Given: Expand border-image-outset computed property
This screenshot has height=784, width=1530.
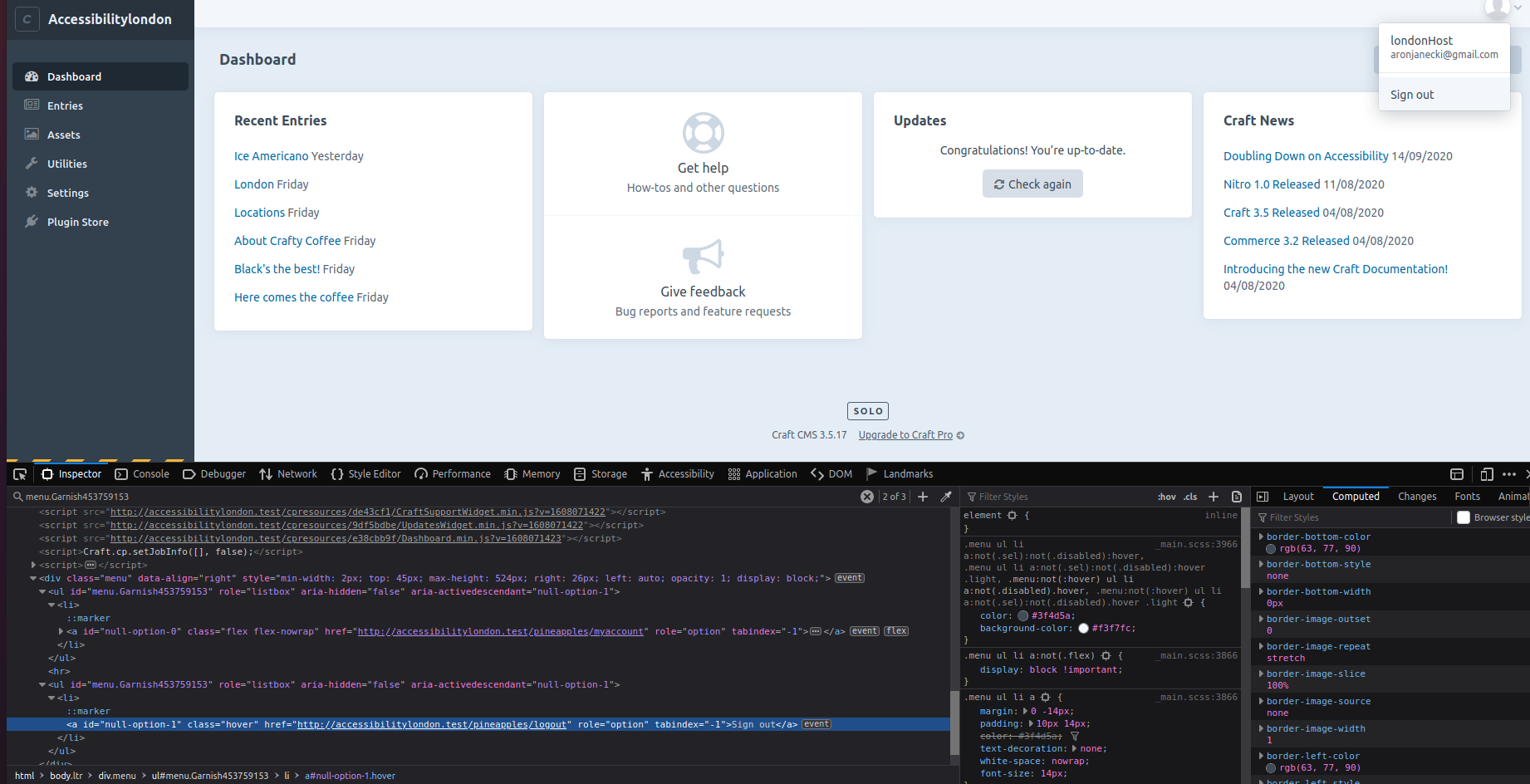Looking at the screenshot, I should click(x=1261, y=619).
